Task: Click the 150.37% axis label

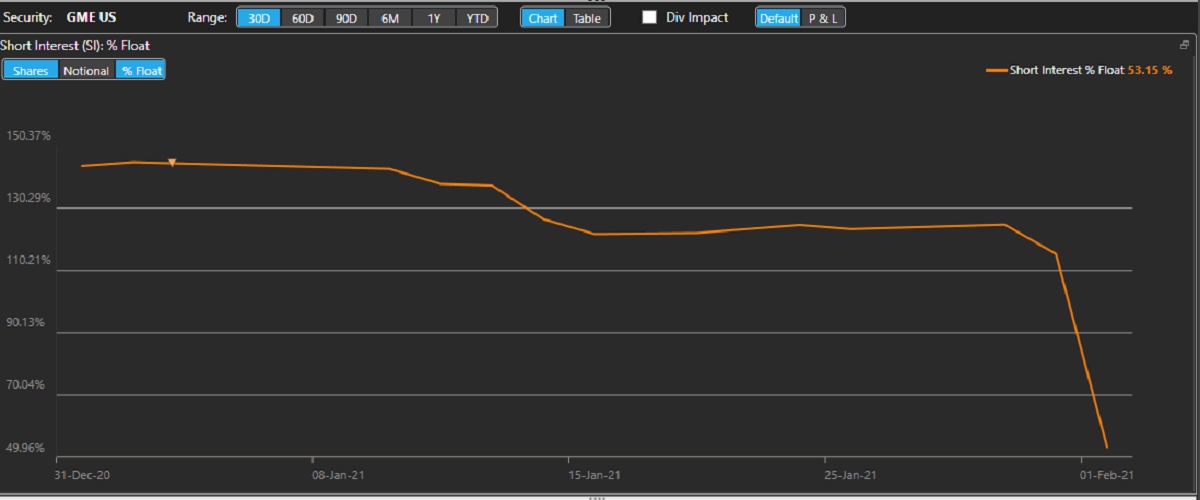Action: click(28, 136)
